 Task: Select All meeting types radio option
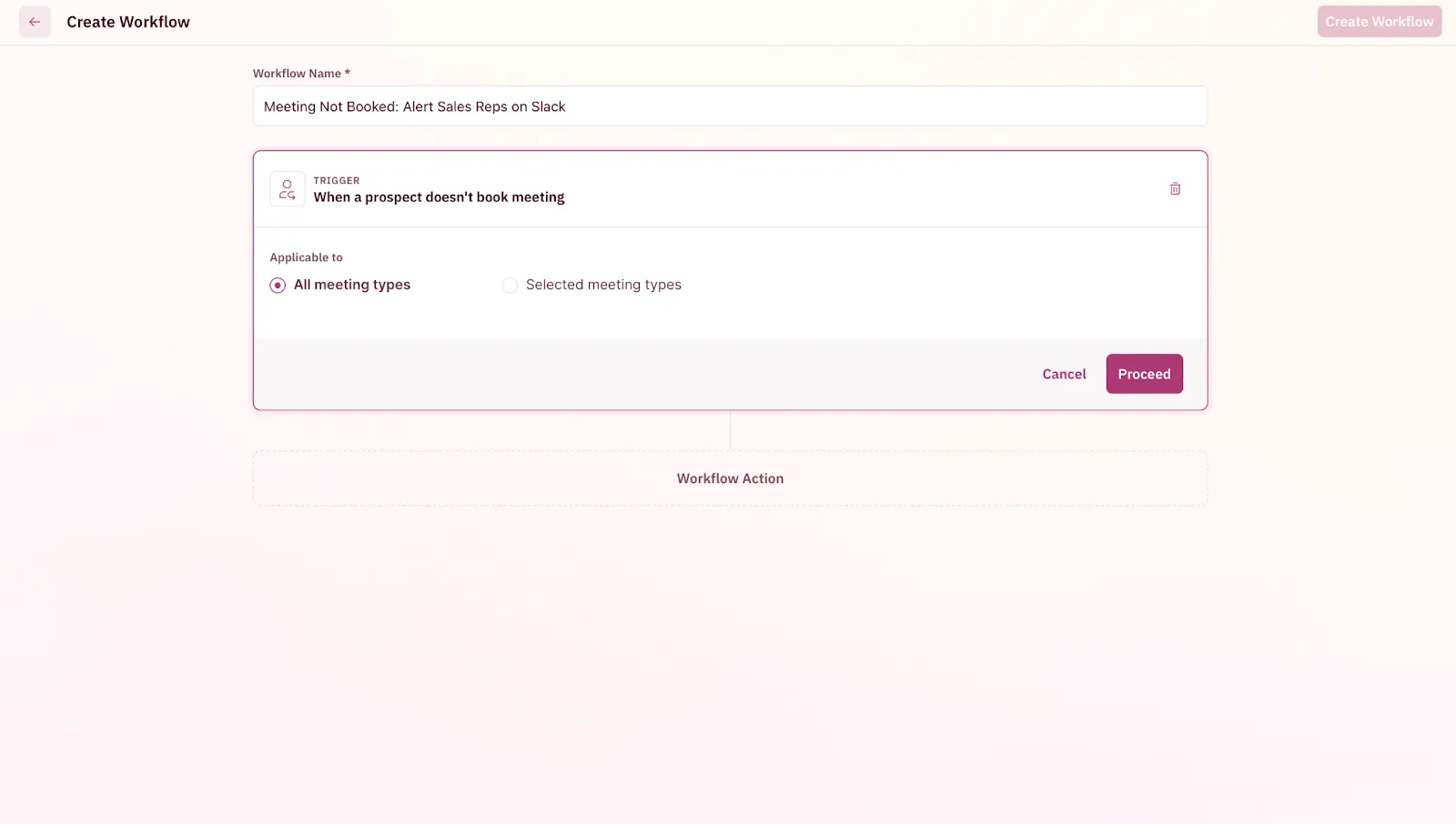pos(278,286)
